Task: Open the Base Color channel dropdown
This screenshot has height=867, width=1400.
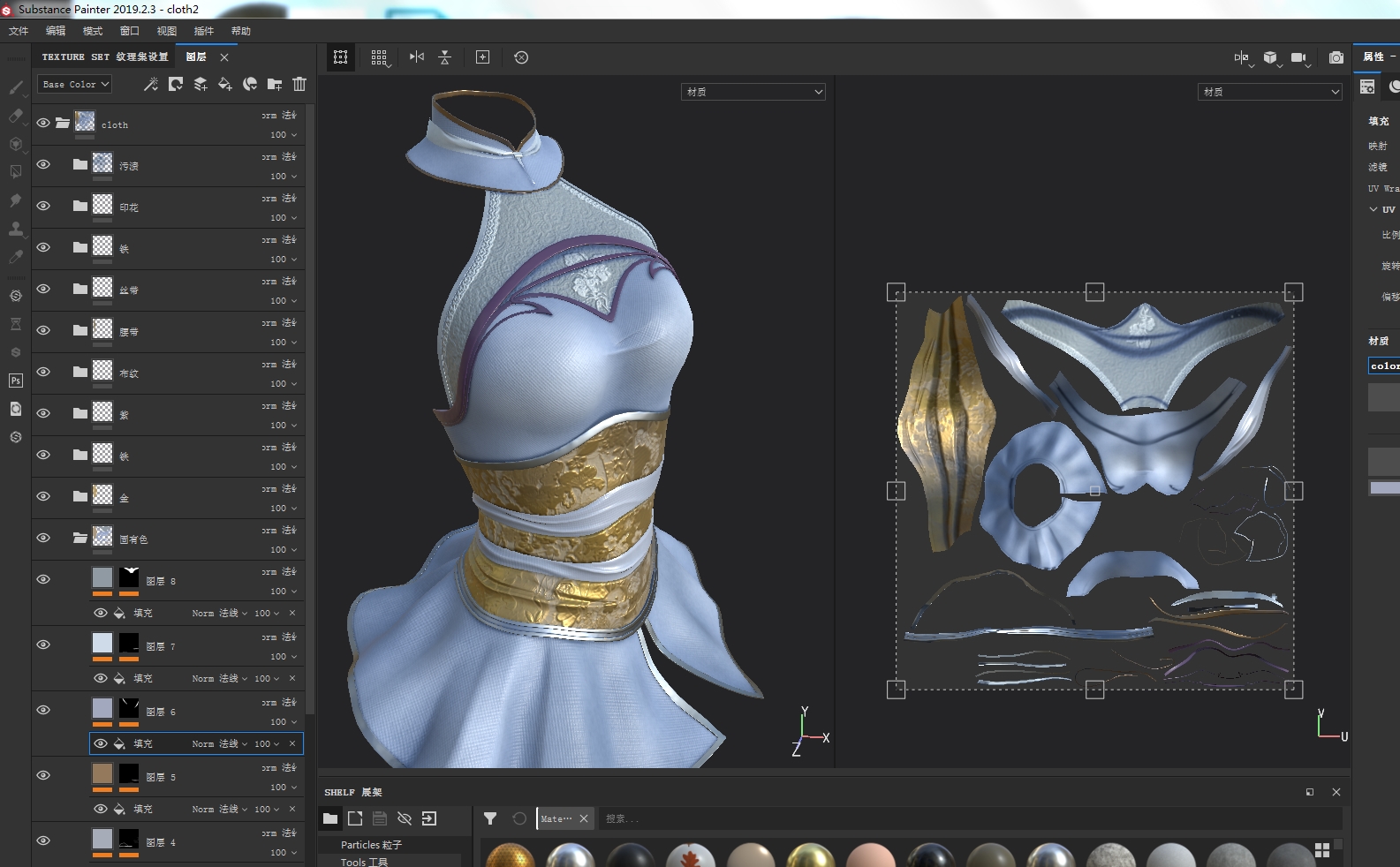Action: point(75,84)
